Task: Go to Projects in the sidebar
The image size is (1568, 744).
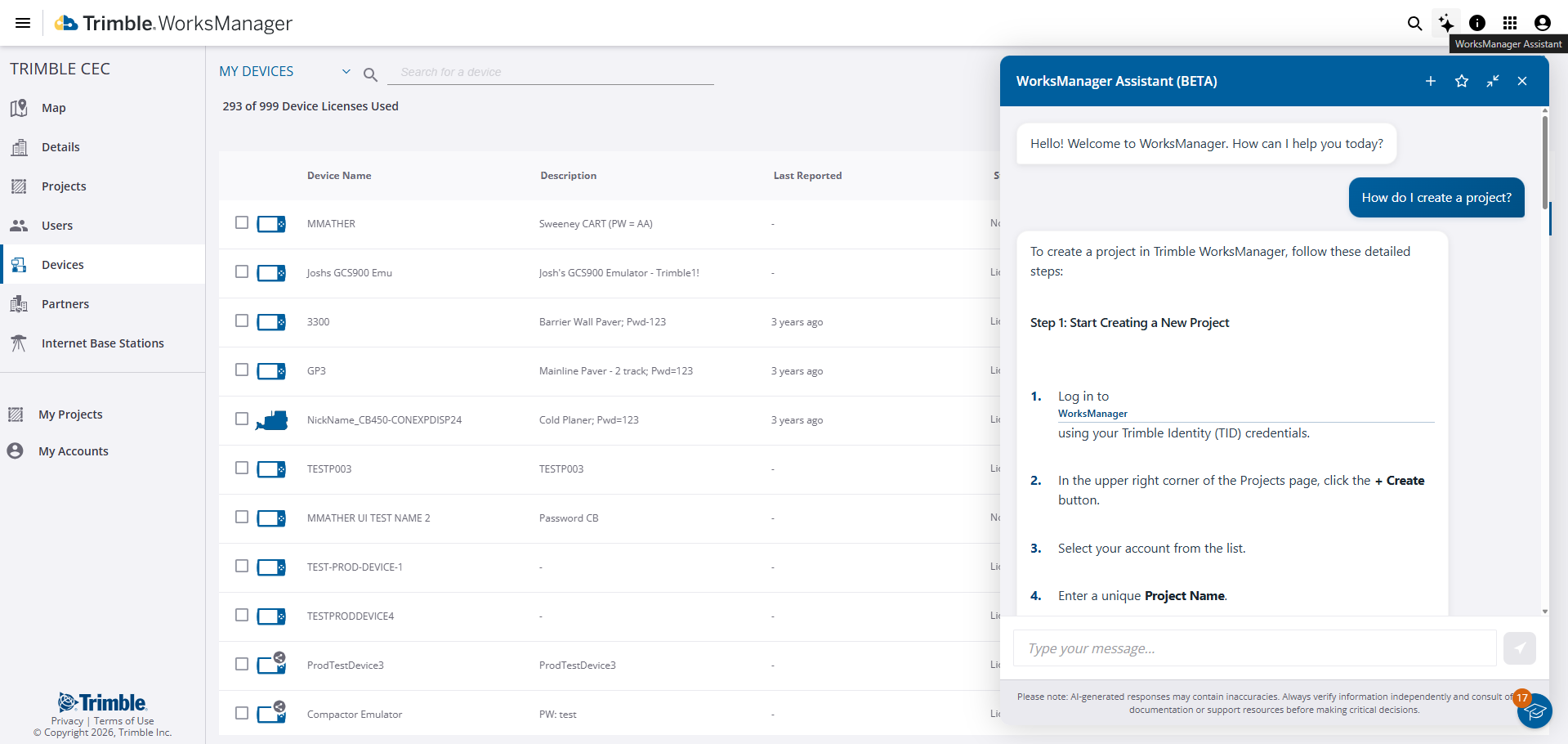Action: (x=102, y=186)
